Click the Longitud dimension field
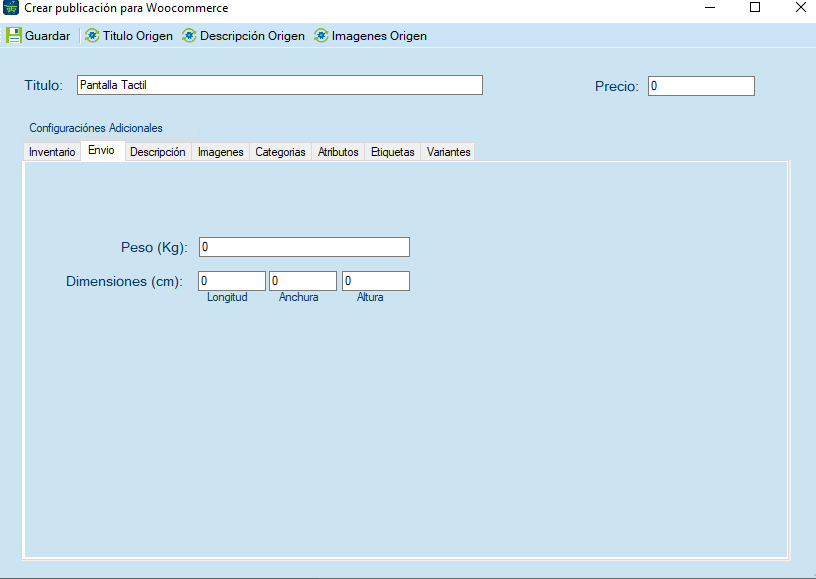 pyautogui.click(x=232, y=281)
